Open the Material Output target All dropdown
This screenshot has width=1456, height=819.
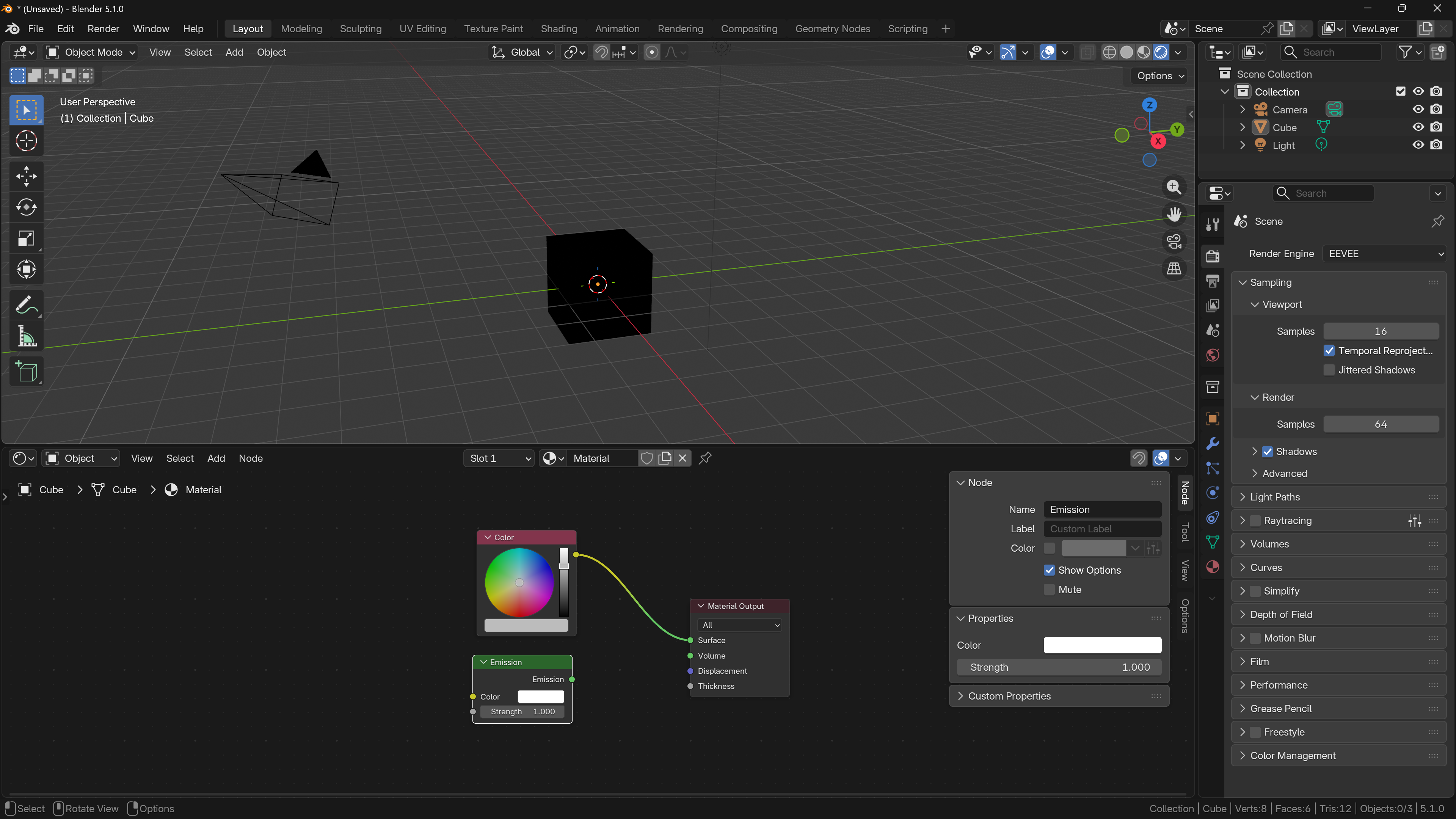point(740,625)
